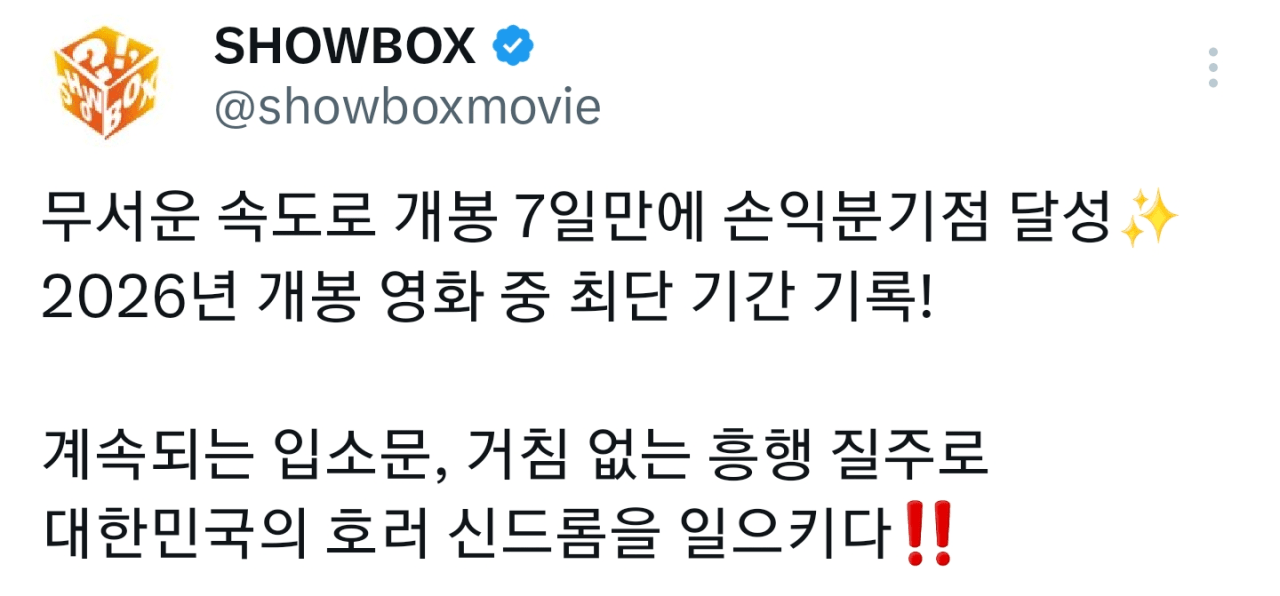Click the word 호러 in last line
The width and height of the screenshot is (1280, 596).
[383, 536]
